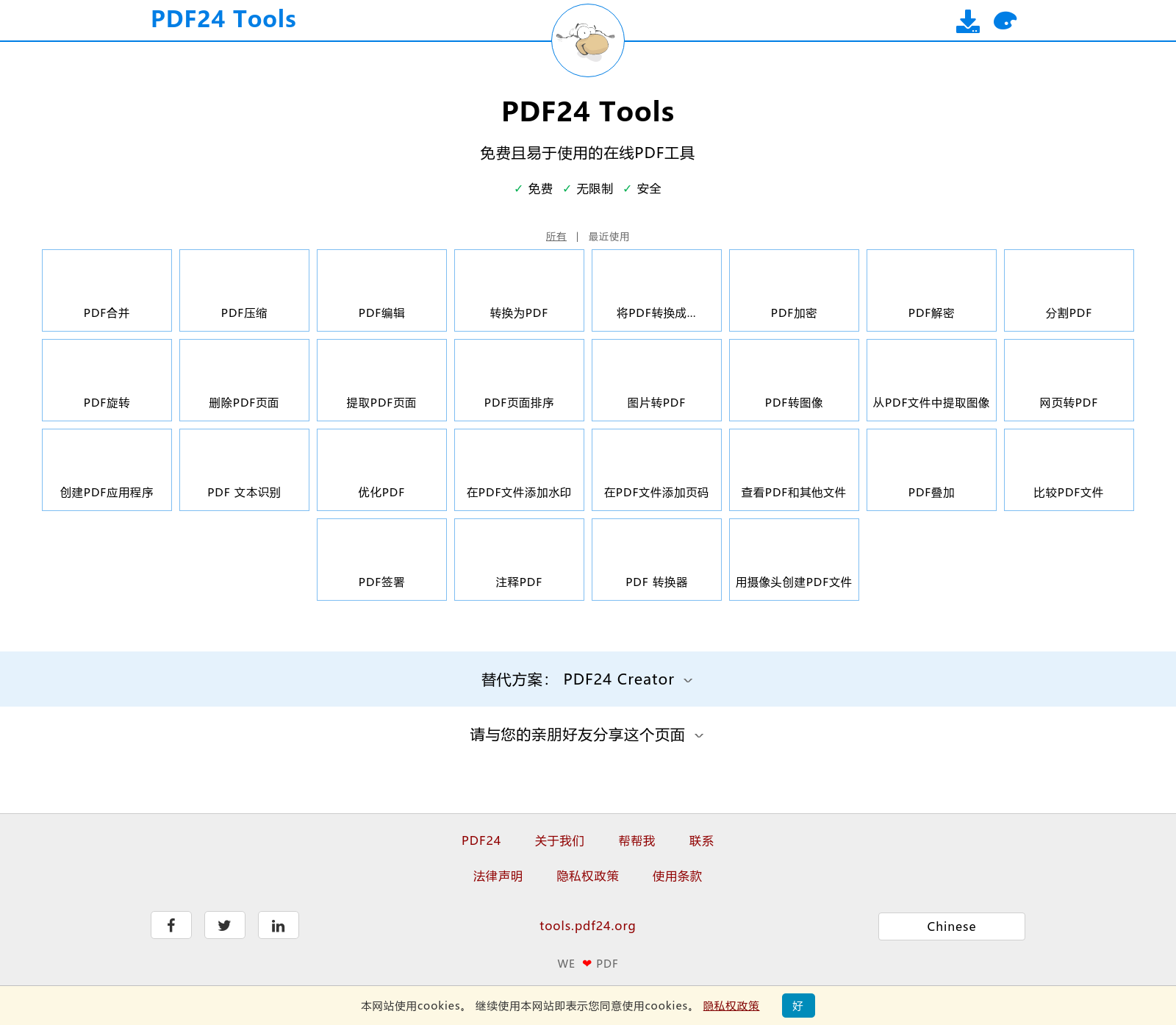Open the PDF 转换器 tool tile
1176x1025 pixels.
pyautogui.click(x=656, y=560)
